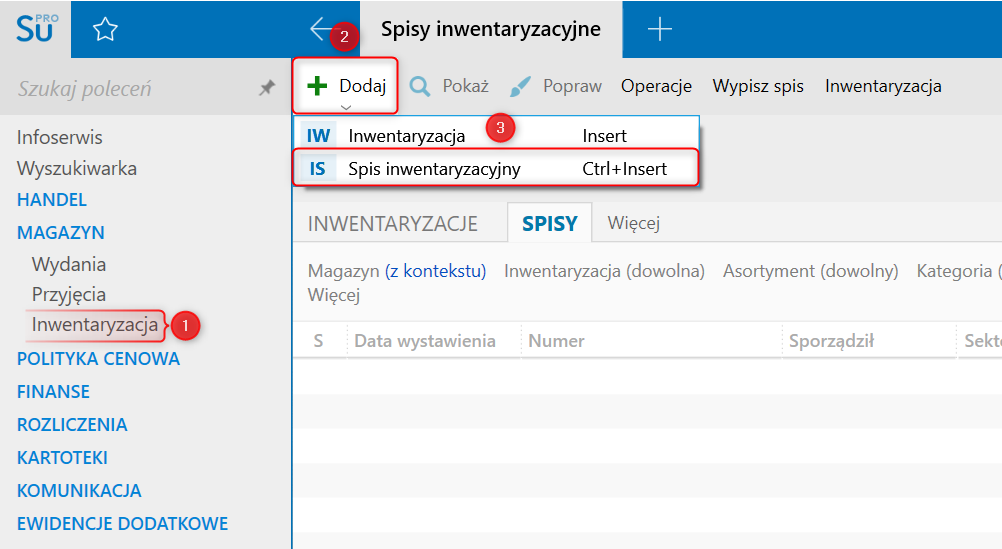1002x549 pixels.
Task: Click the magnifier Pokaż icon
Action: pos(419,86)
